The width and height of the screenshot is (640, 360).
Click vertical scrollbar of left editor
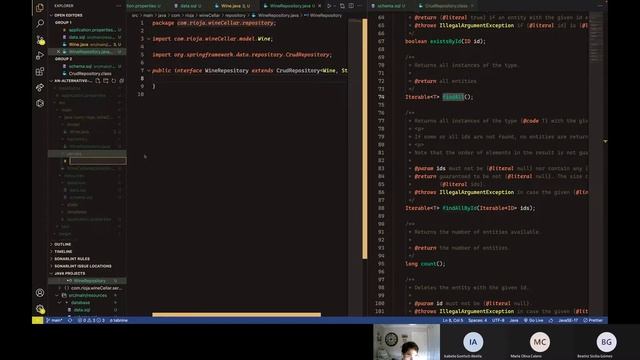364,139
